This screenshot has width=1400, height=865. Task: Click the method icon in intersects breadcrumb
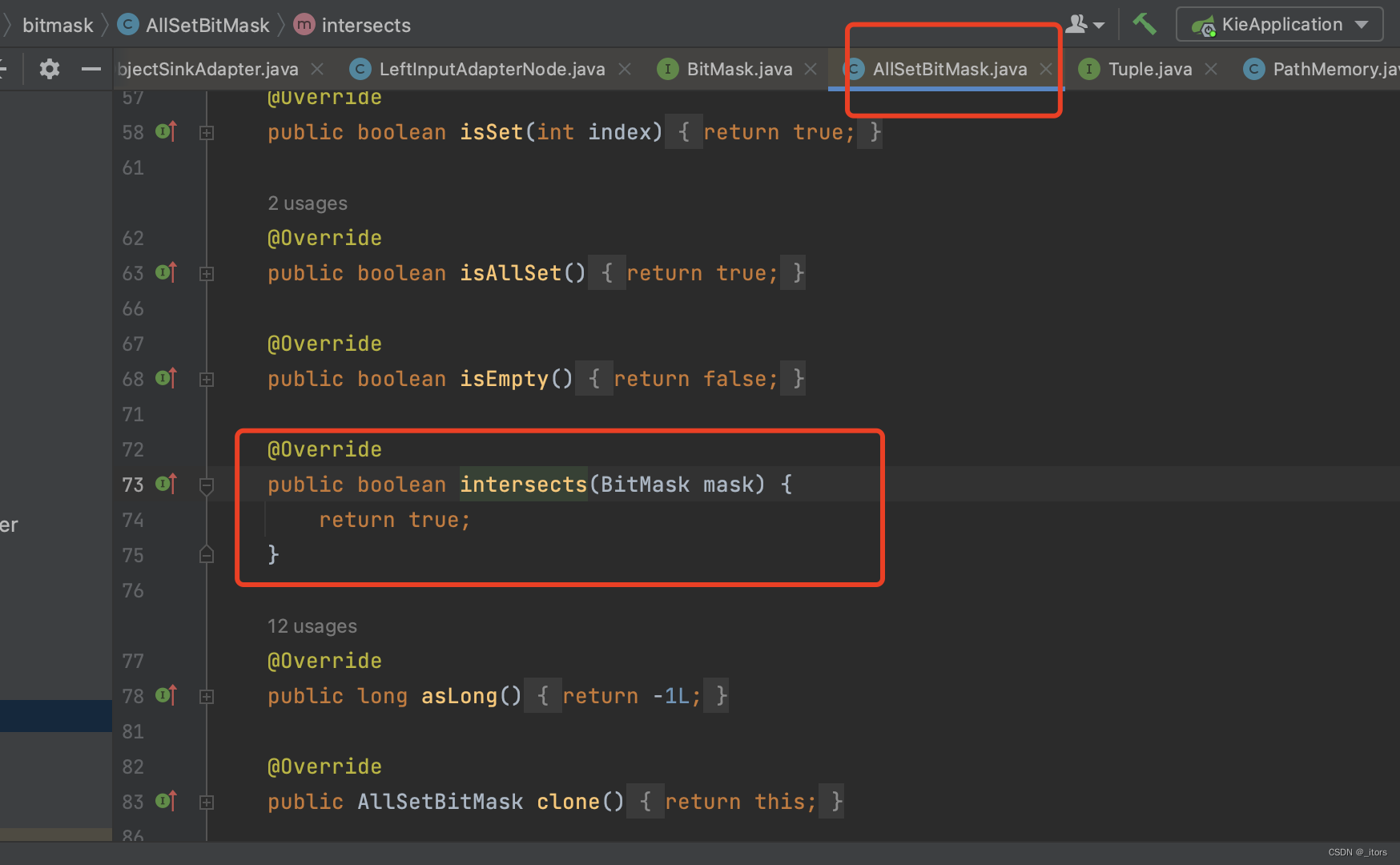(x=304, y=25)
